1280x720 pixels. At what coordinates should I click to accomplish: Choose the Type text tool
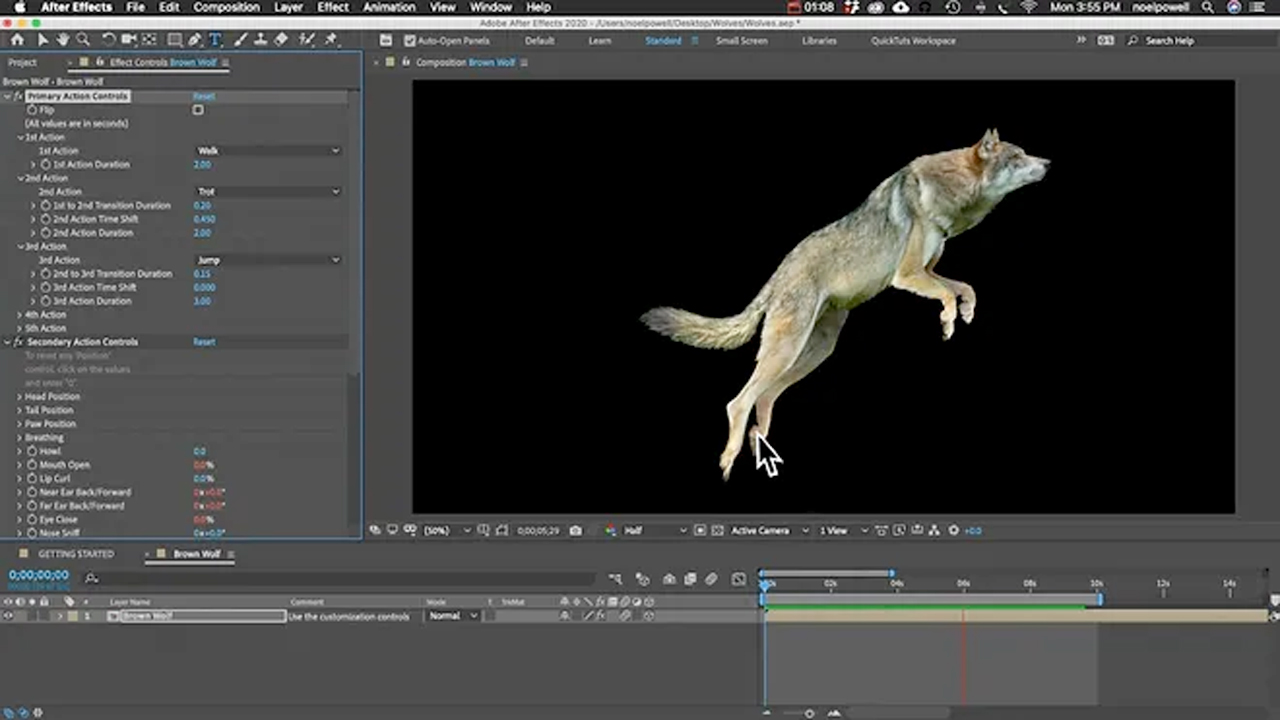[x=215, y=40]
